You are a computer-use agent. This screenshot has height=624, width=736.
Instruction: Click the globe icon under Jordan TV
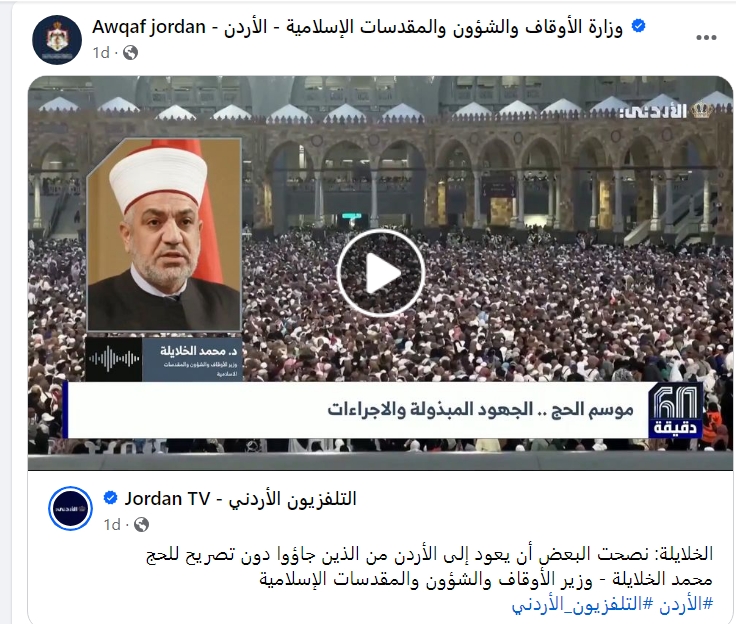(x=141, y=524)
